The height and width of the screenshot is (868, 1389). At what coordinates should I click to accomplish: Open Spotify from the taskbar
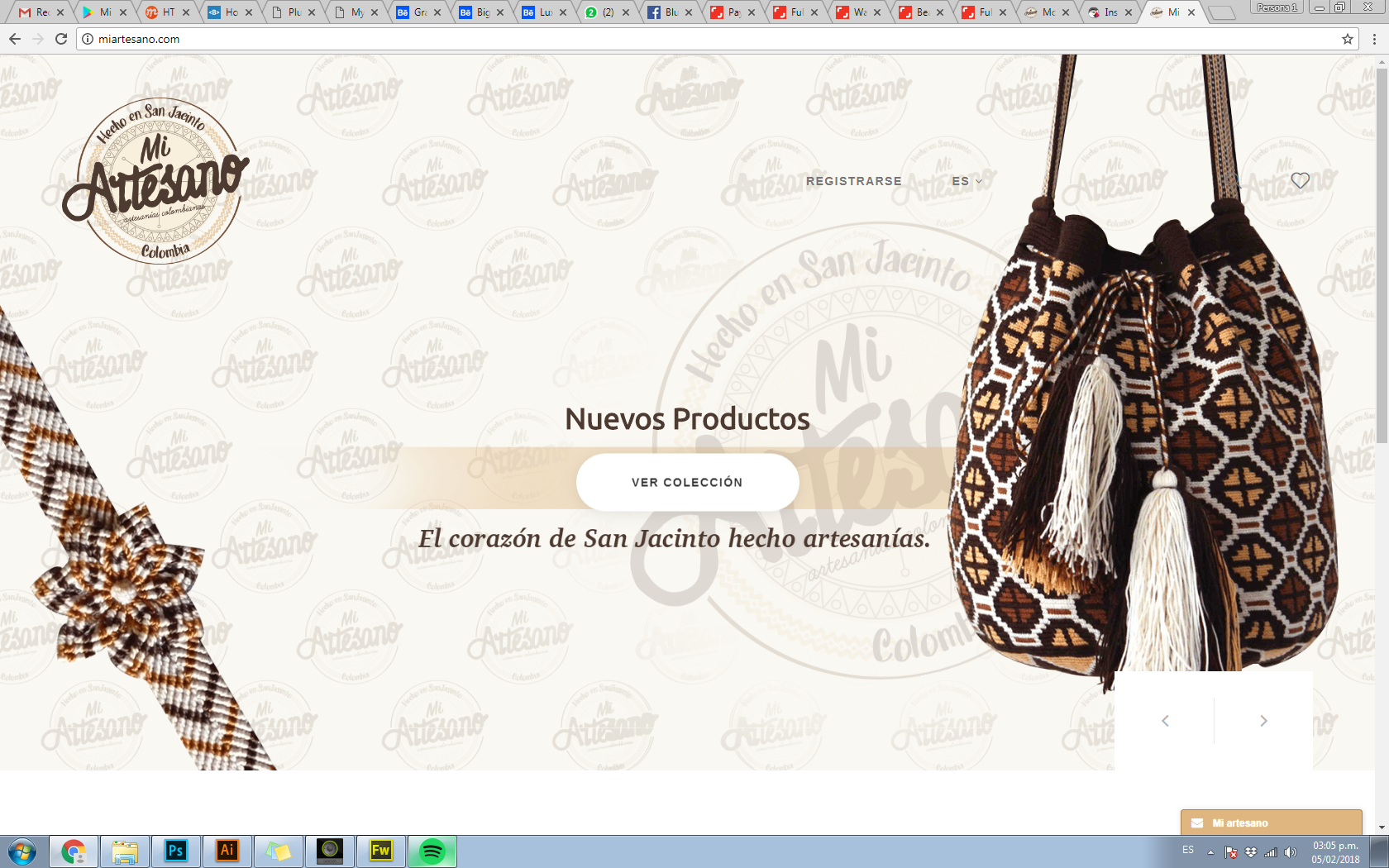432,851
